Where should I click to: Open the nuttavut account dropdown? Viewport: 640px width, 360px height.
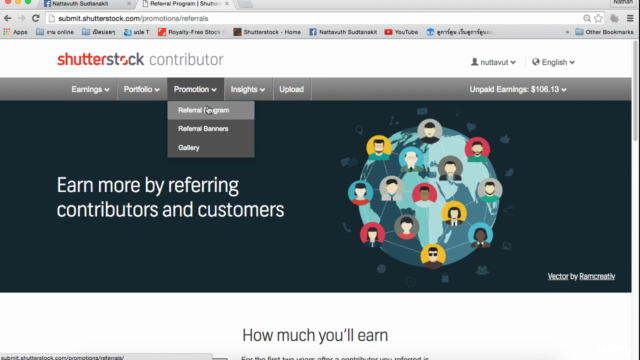493,62
